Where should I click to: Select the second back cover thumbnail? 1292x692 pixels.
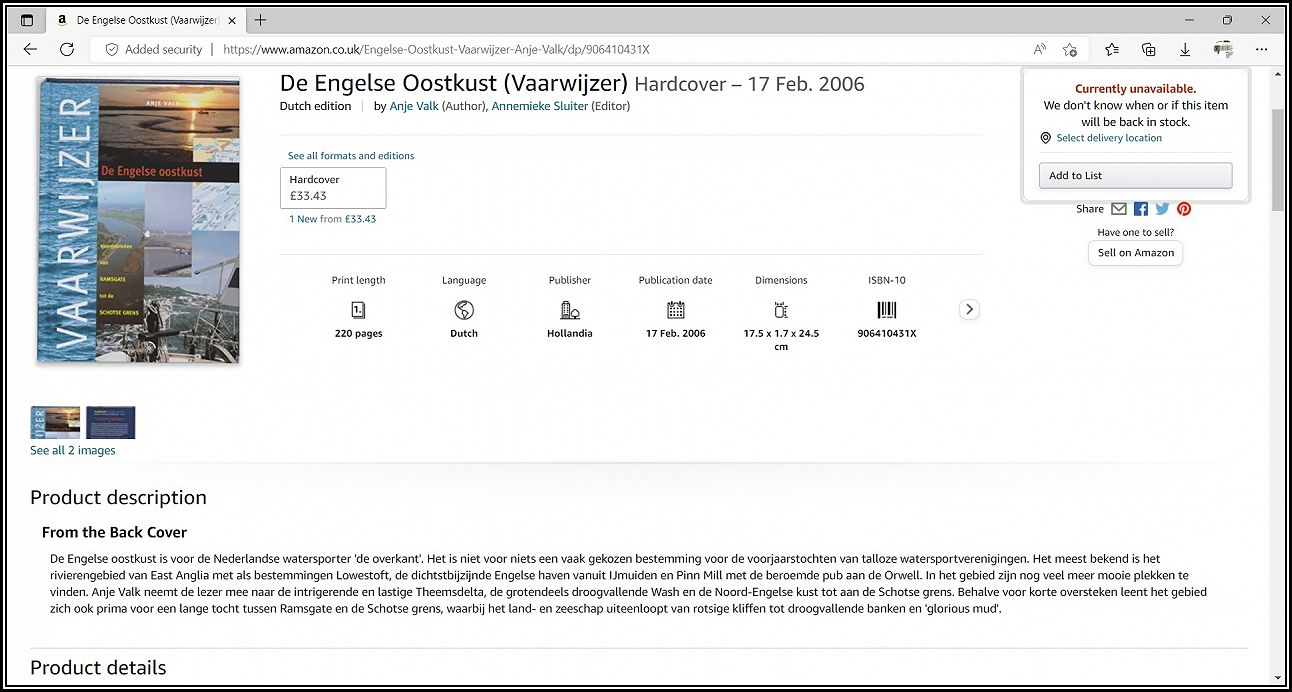pyautogui.click(x=110, y=422)
